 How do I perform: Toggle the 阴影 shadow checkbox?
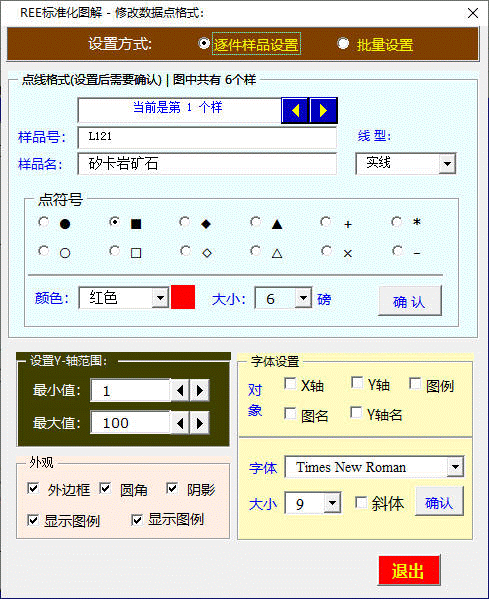point(172,488)
